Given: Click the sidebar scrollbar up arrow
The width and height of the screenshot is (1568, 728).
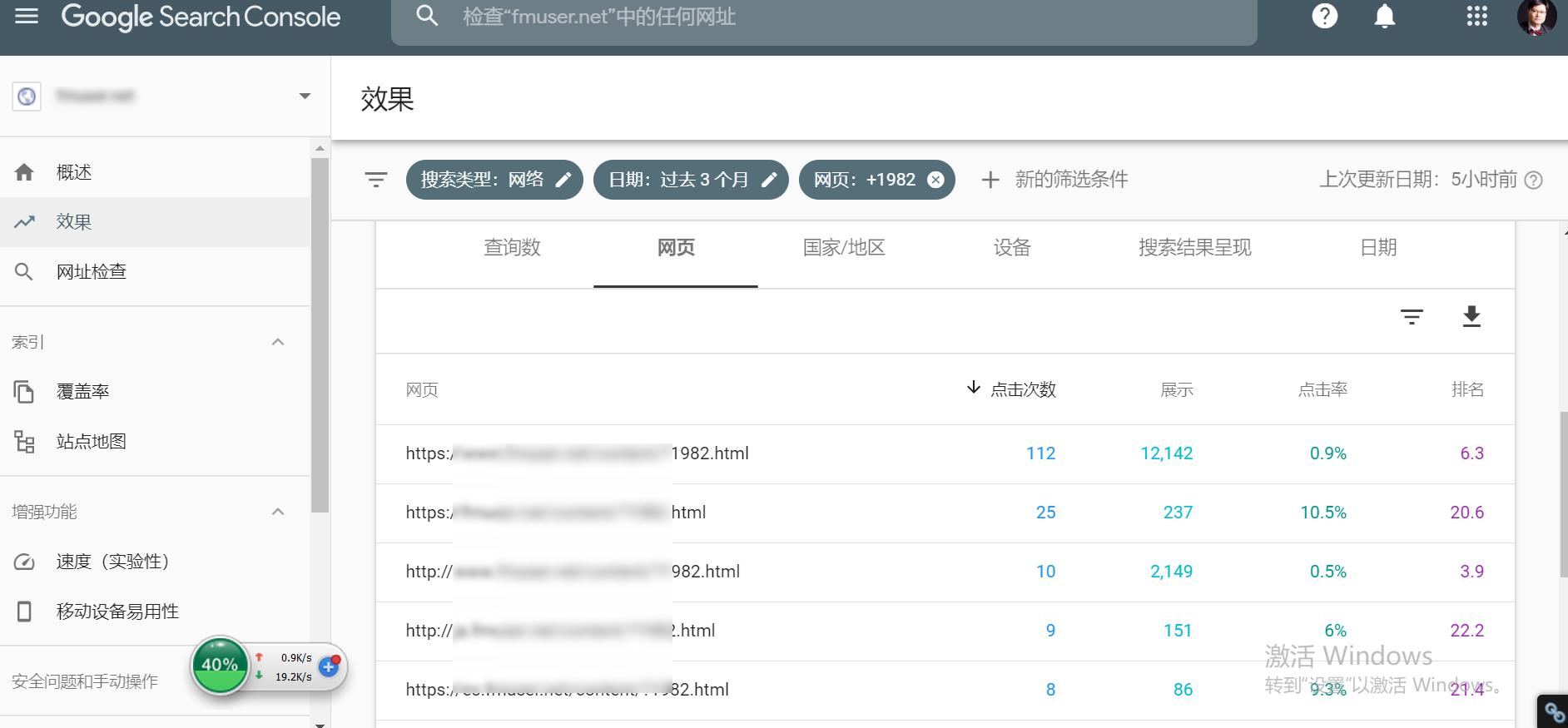Looking at the screenshot, I should pyautogui.click(x=320, y=148).
